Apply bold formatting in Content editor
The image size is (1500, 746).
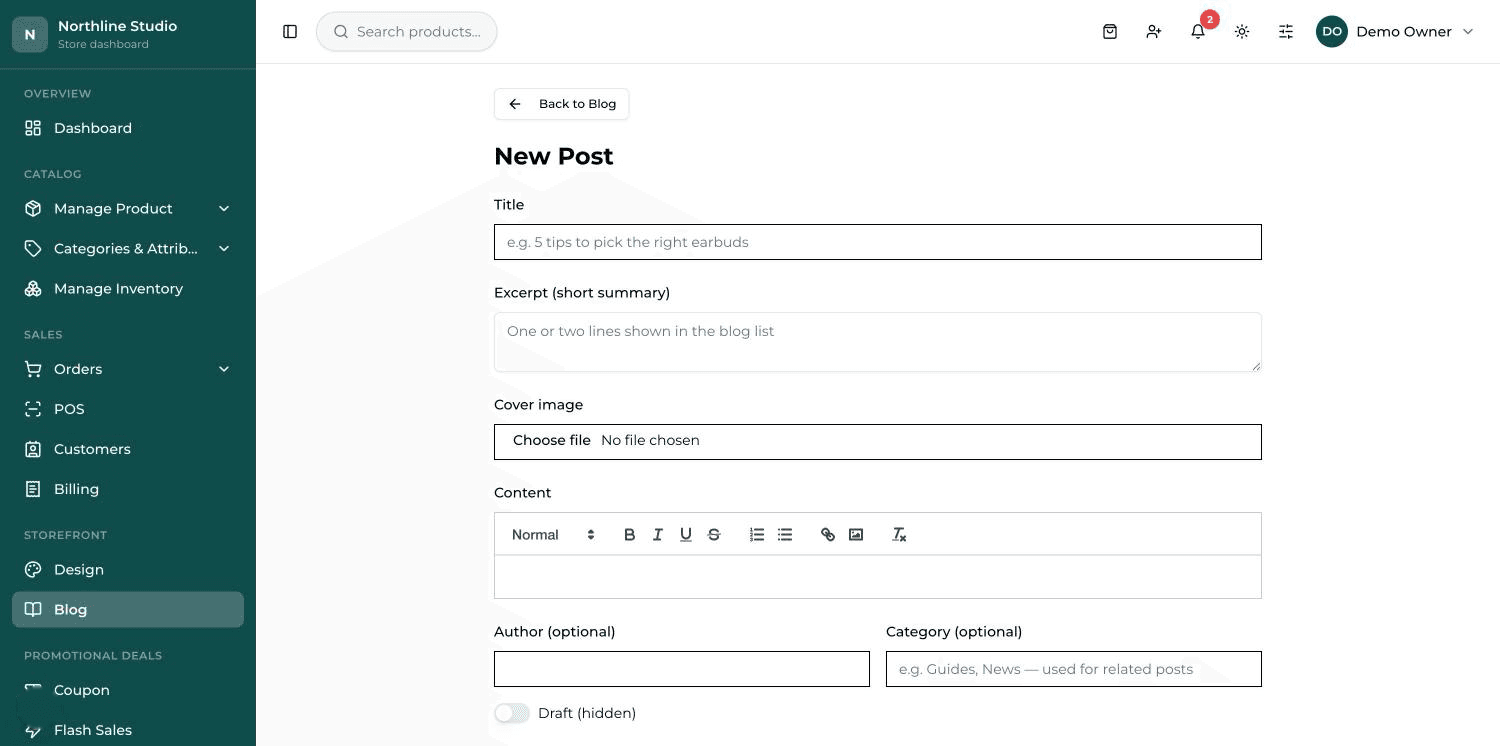click(630, 535)
